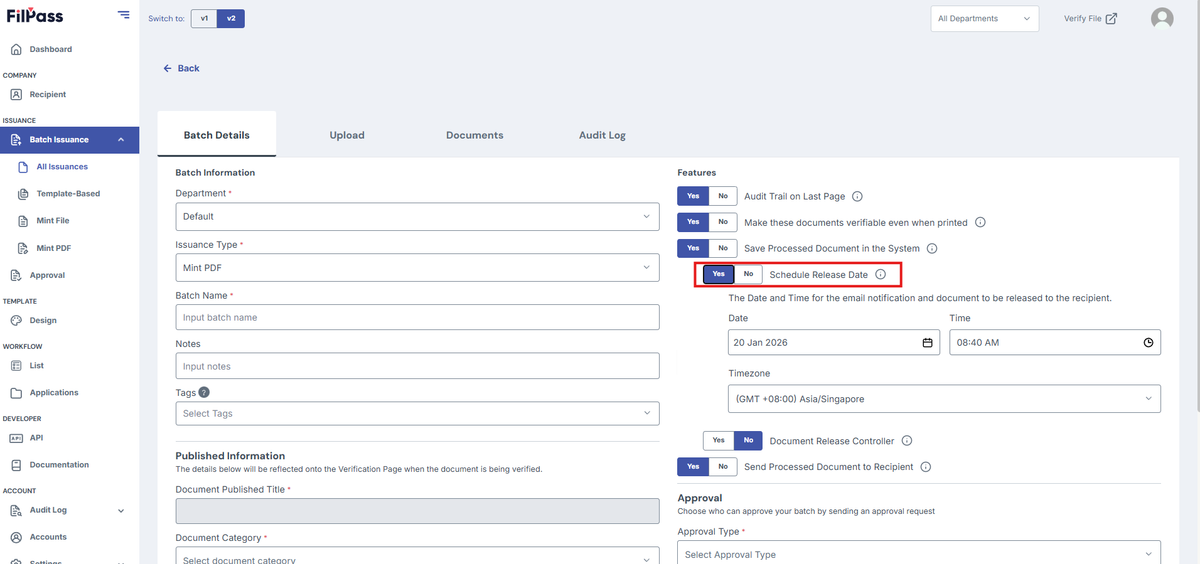Click the Tags help question-mark icon
The width and height of the screenshot is (1200, 564).
(x=204, y=393)
